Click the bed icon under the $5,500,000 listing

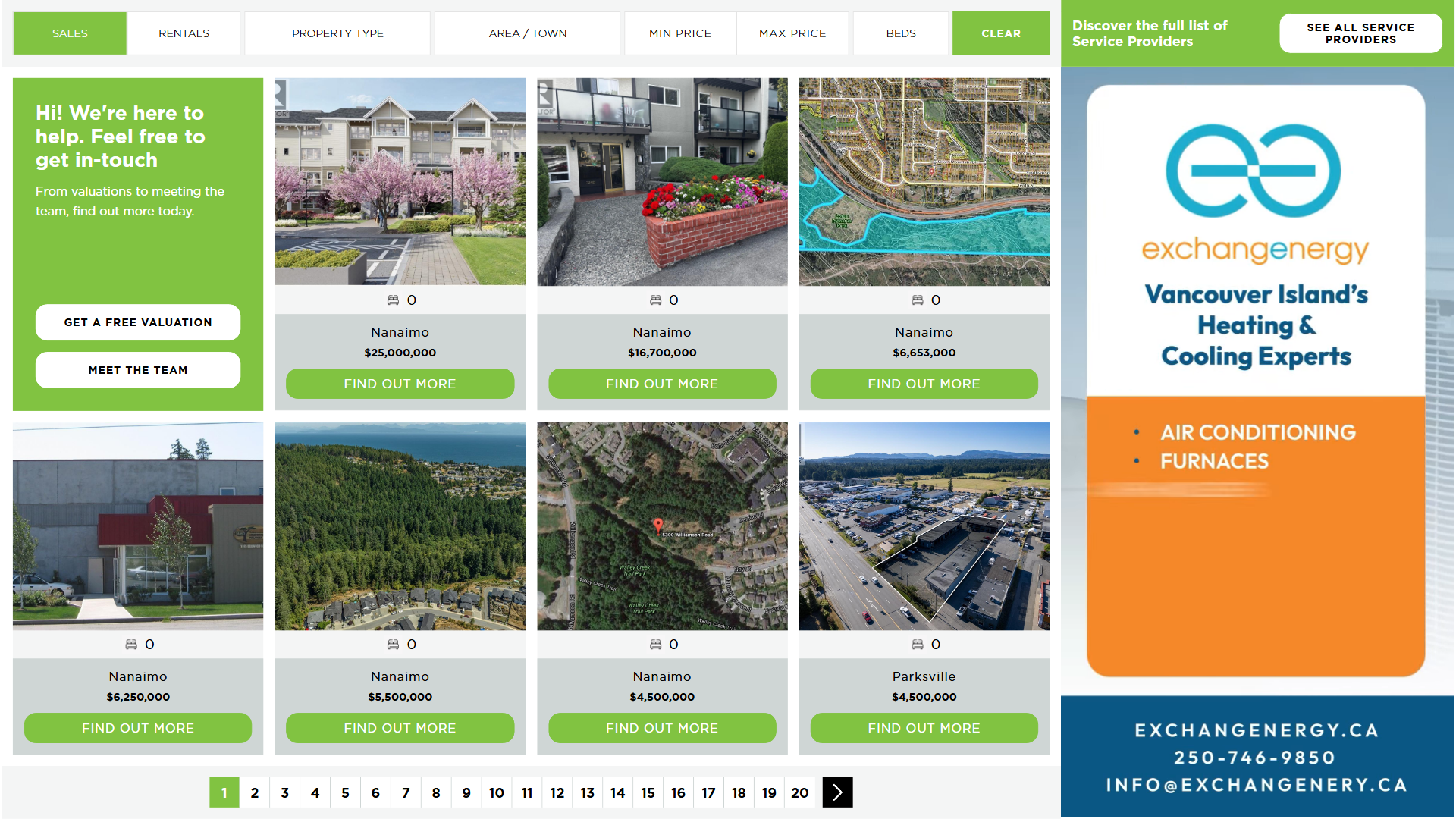click(393, 645)
